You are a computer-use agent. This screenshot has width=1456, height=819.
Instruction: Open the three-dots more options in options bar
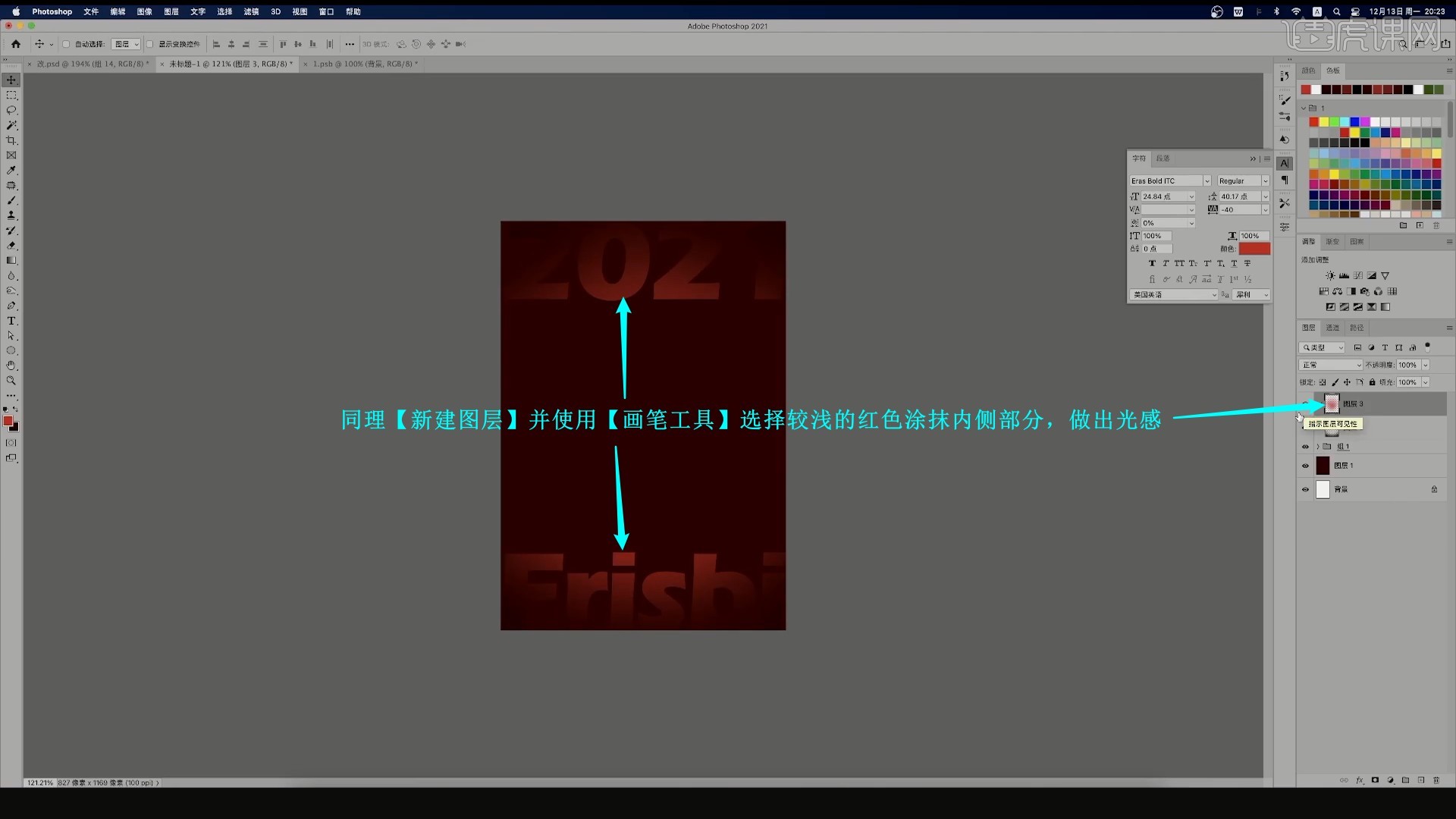350,44
